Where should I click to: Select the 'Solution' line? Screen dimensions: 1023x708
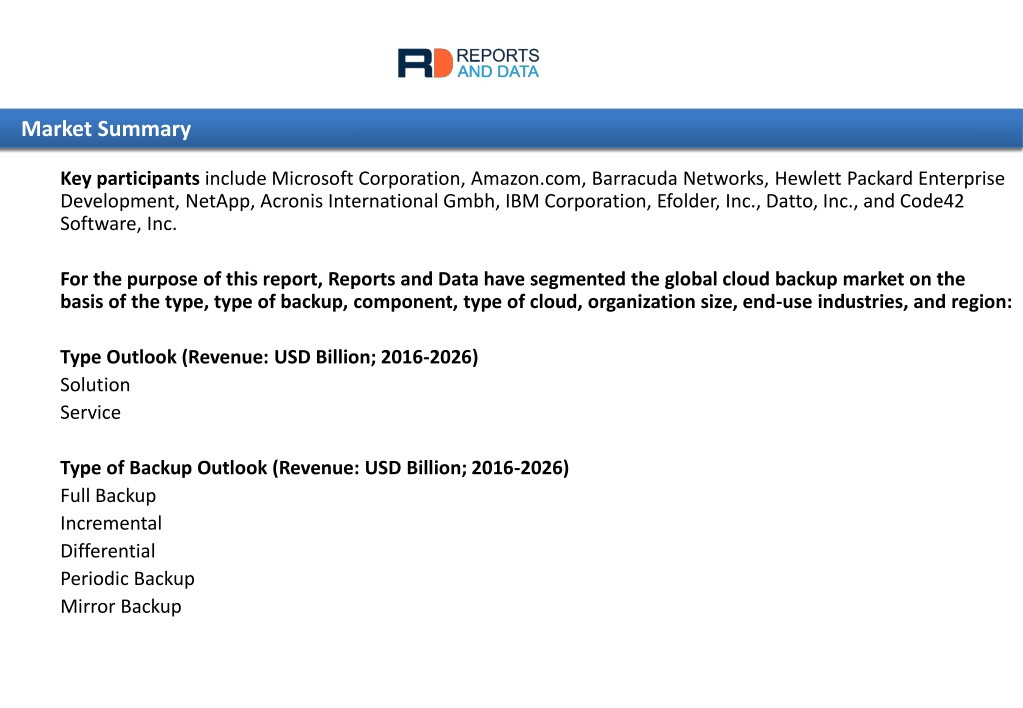[95, 385]
